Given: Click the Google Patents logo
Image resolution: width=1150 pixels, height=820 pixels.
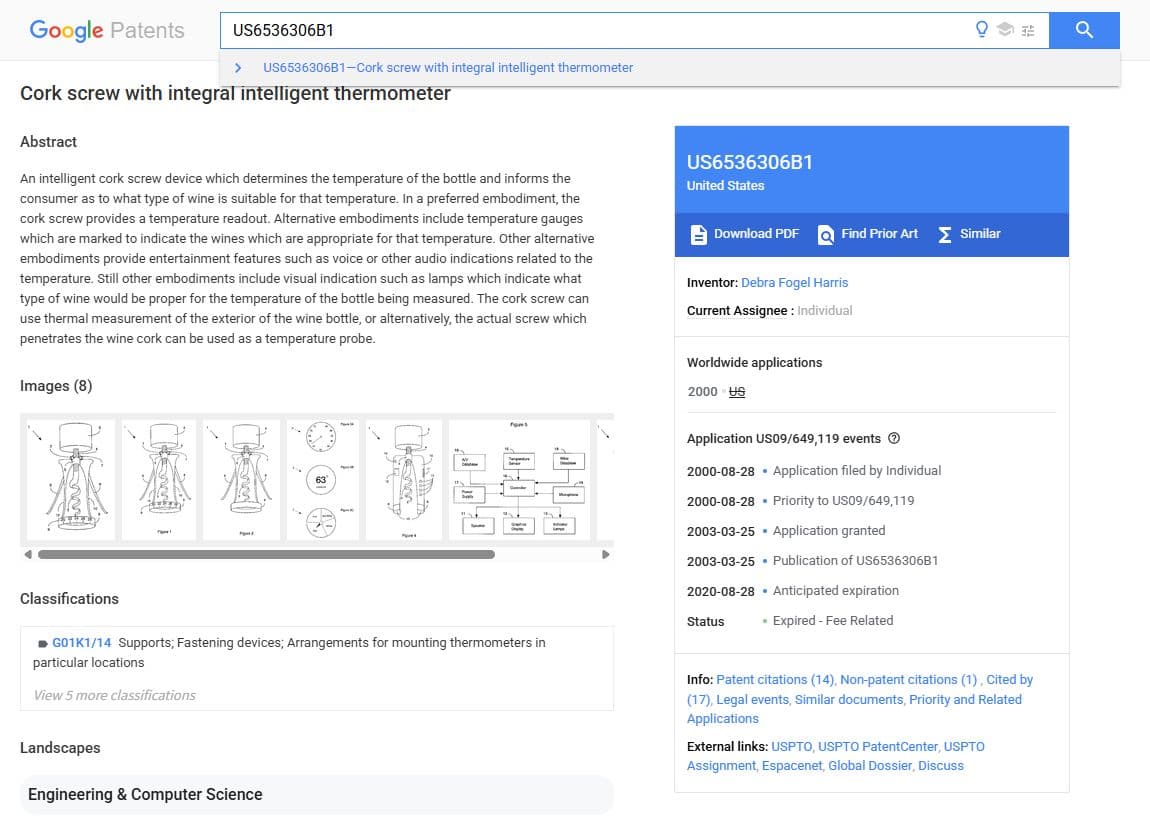Looking at the screenshot, I should click(x=106, y=30).
